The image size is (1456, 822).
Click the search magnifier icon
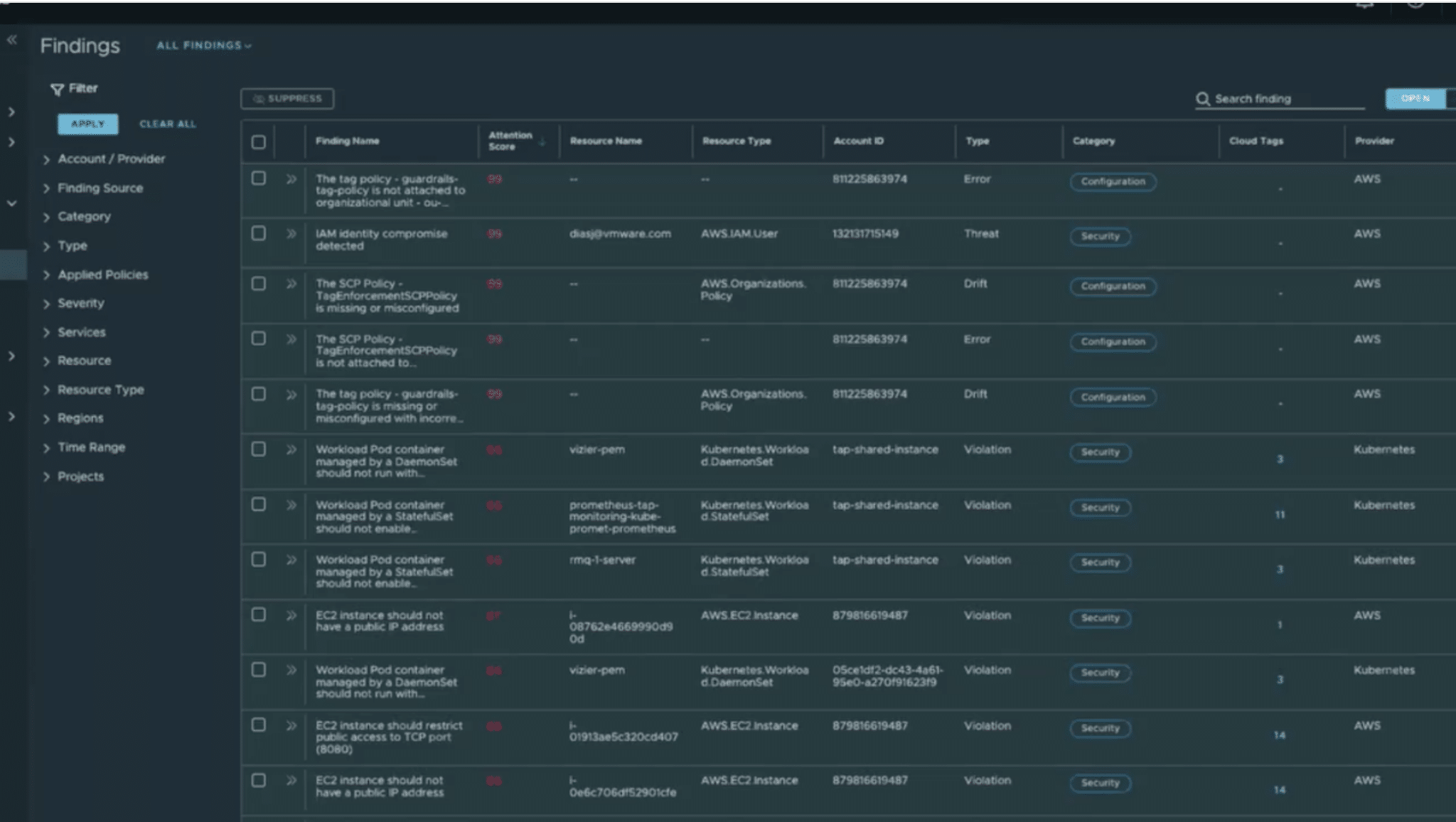point(1202,99)
